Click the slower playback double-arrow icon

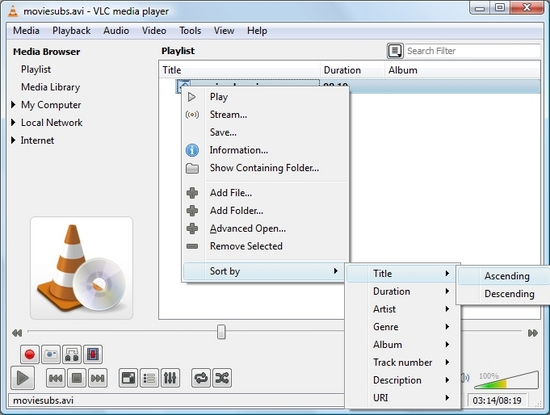point(17,333)
